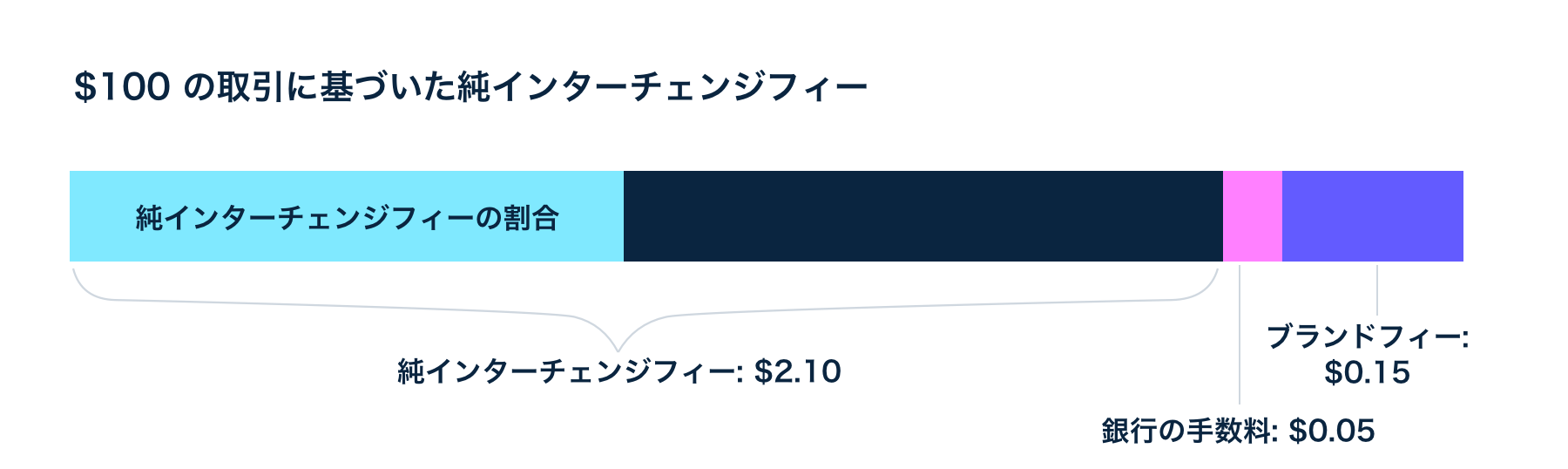
Task: Click the $0.05 bank fee value
Action: 1331,431
